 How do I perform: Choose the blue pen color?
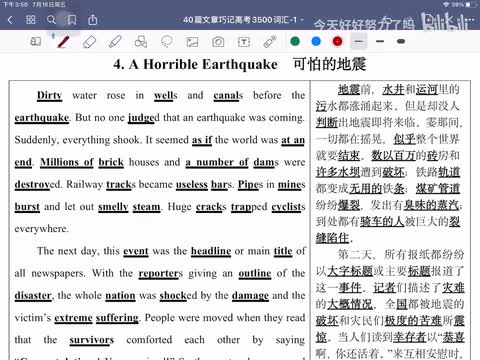click(316, 41)
